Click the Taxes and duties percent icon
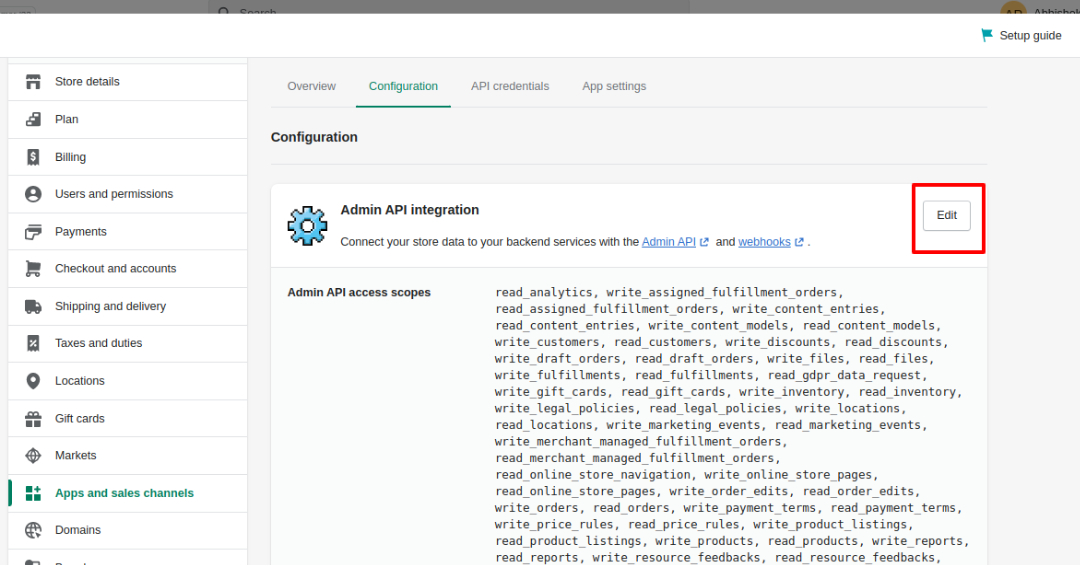 (33, 343)
